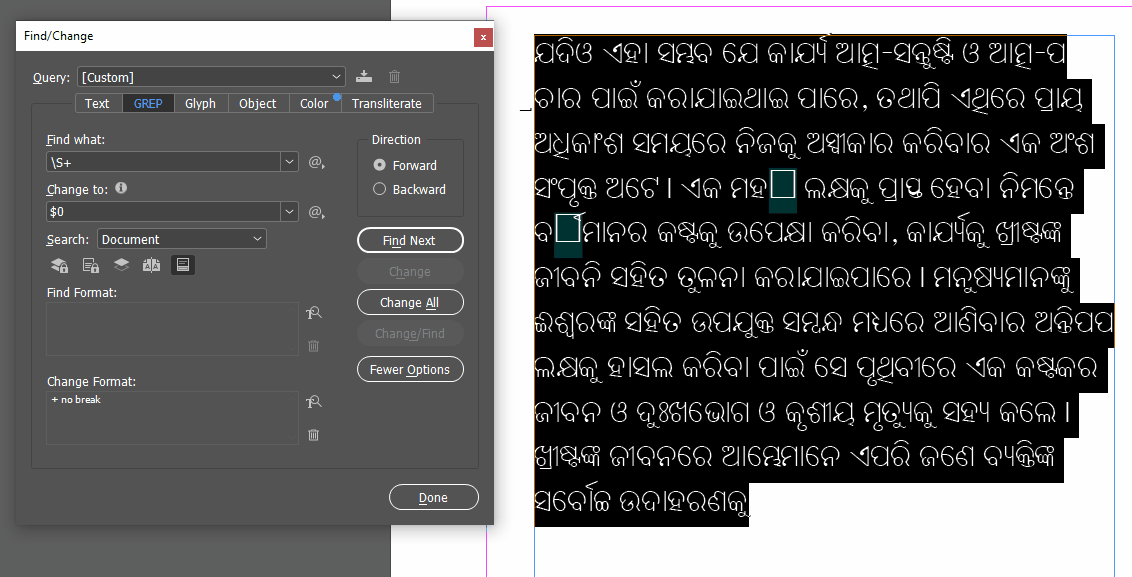The height and width of the screenshot is (577, 1132).
Task: Delete the saved query with trash icon
Action: 394,77
